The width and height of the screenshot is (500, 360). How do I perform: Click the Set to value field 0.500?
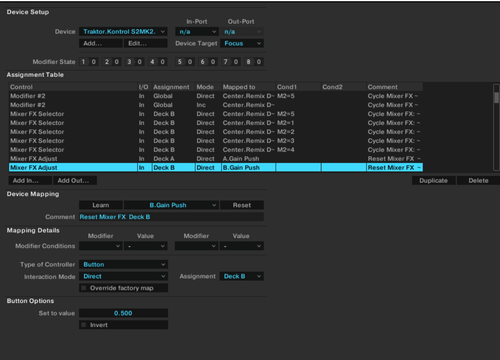123,313
